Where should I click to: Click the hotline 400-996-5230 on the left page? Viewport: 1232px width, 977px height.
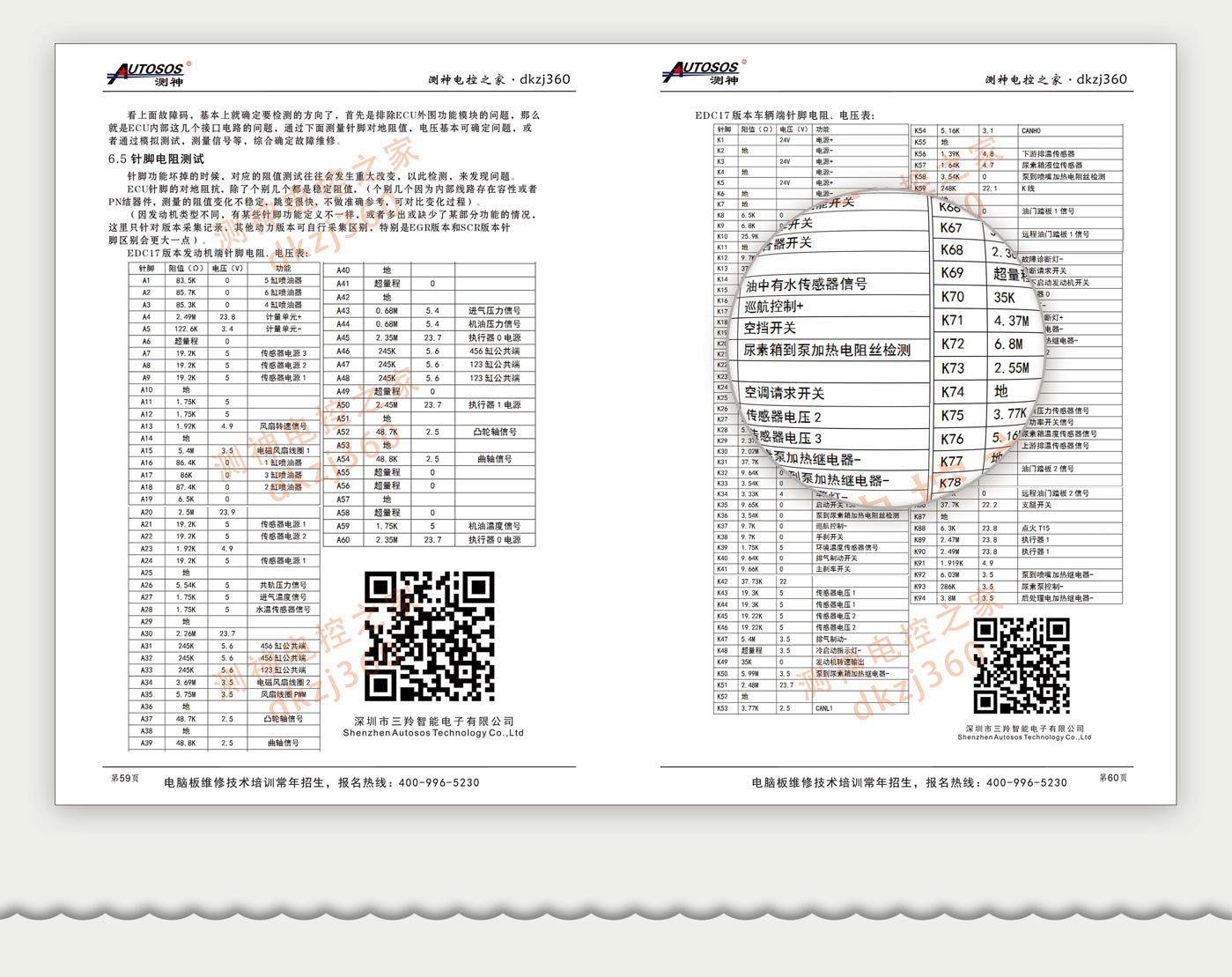(439, 782)
